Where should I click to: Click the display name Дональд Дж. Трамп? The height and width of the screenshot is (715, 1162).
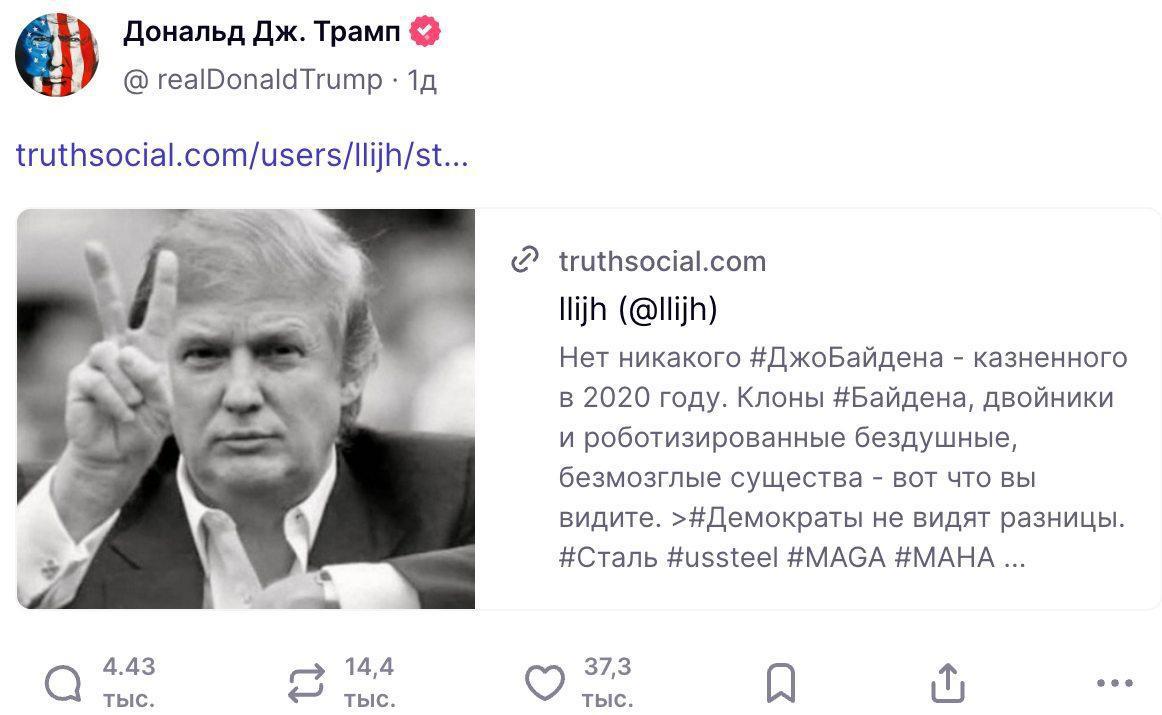tap(262, 33)
